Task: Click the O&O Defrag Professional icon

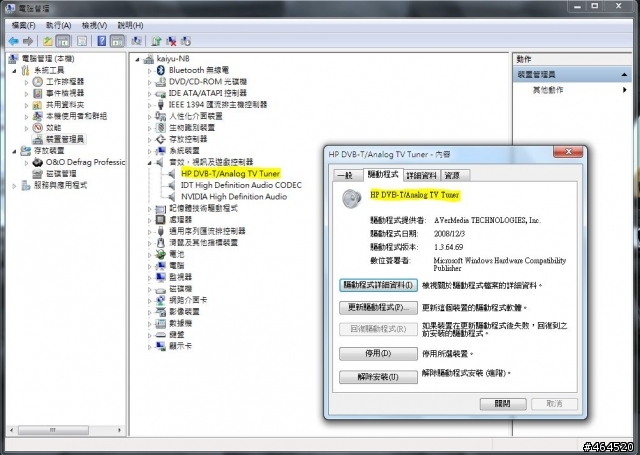Action: [38, 162]
